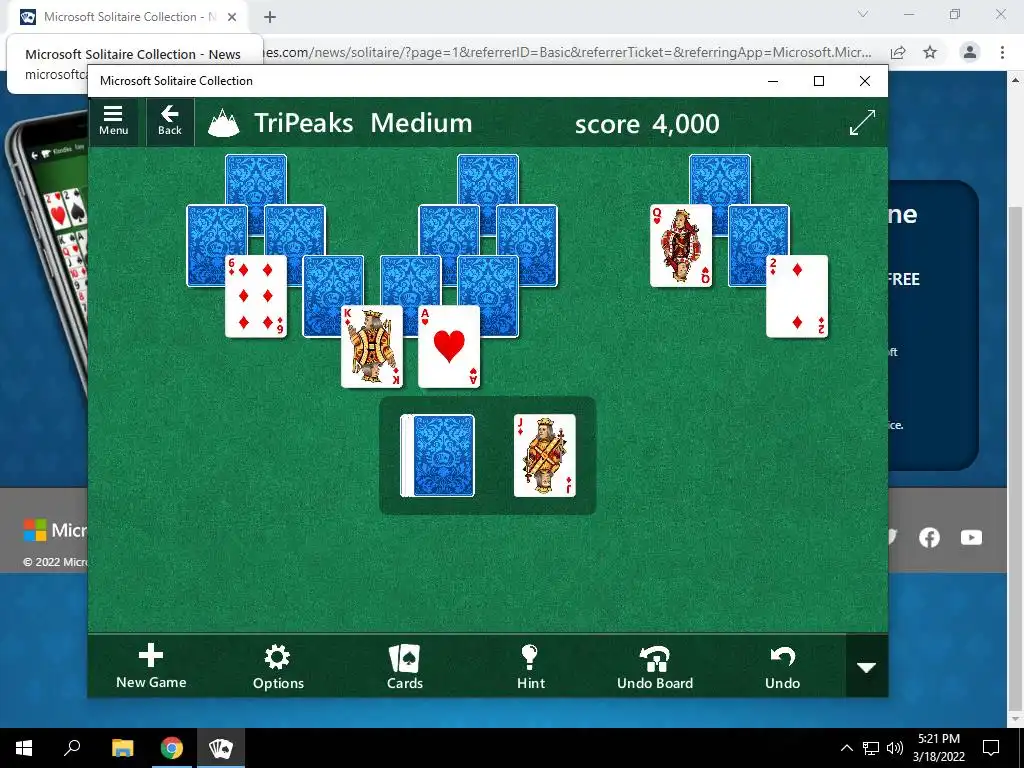Select the six of diamonds card
The width and height of the screenshot is (1024, 768).
tap(255, 296)
